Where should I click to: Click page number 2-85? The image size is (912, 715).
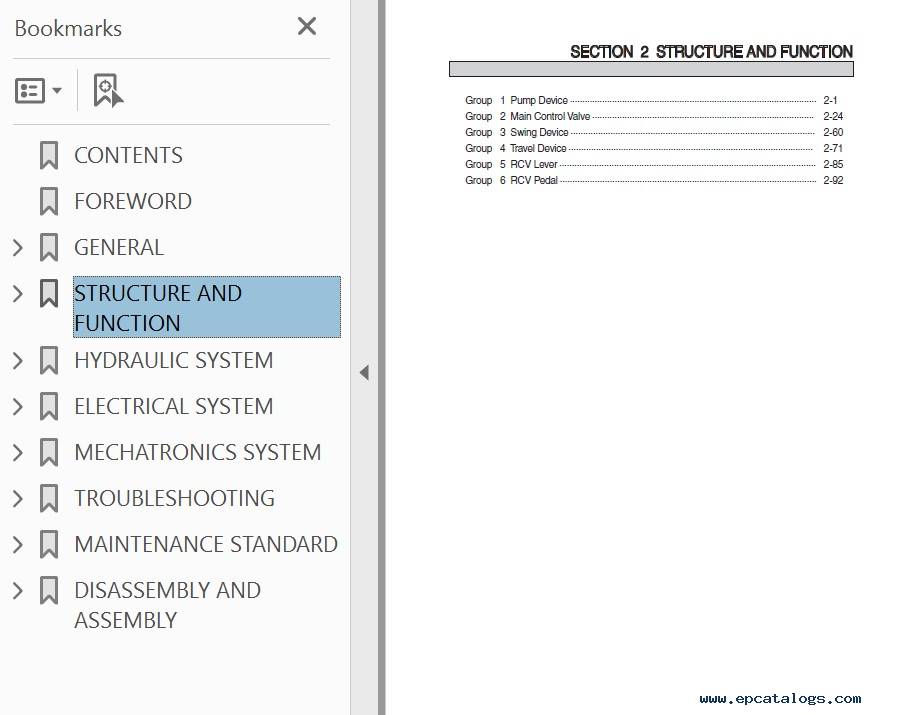pos(833,164)
